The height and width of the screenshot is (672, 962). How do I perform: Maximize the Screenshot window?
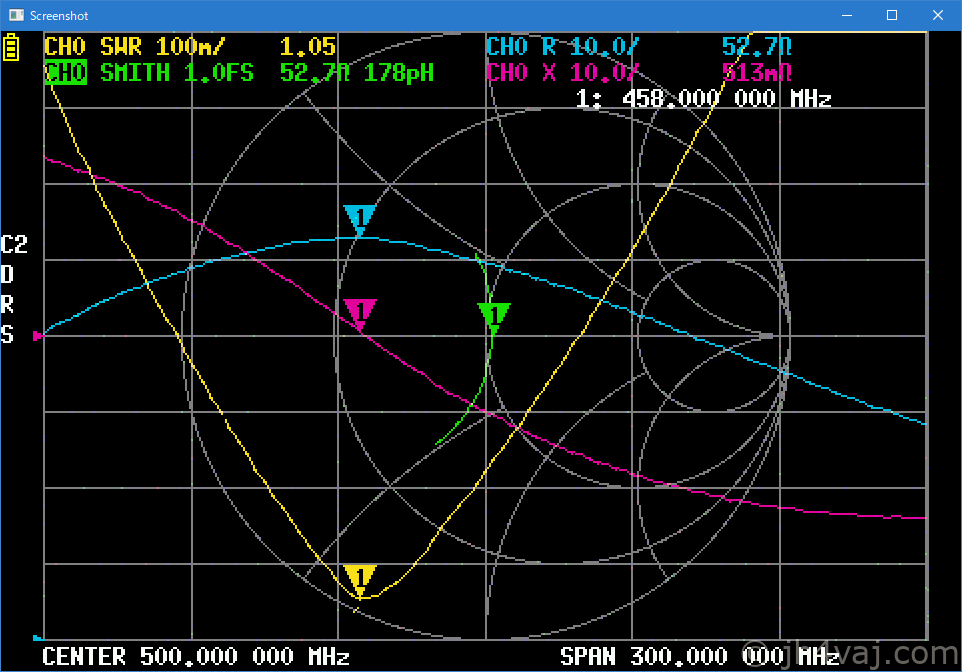click(x=892, y=15)
